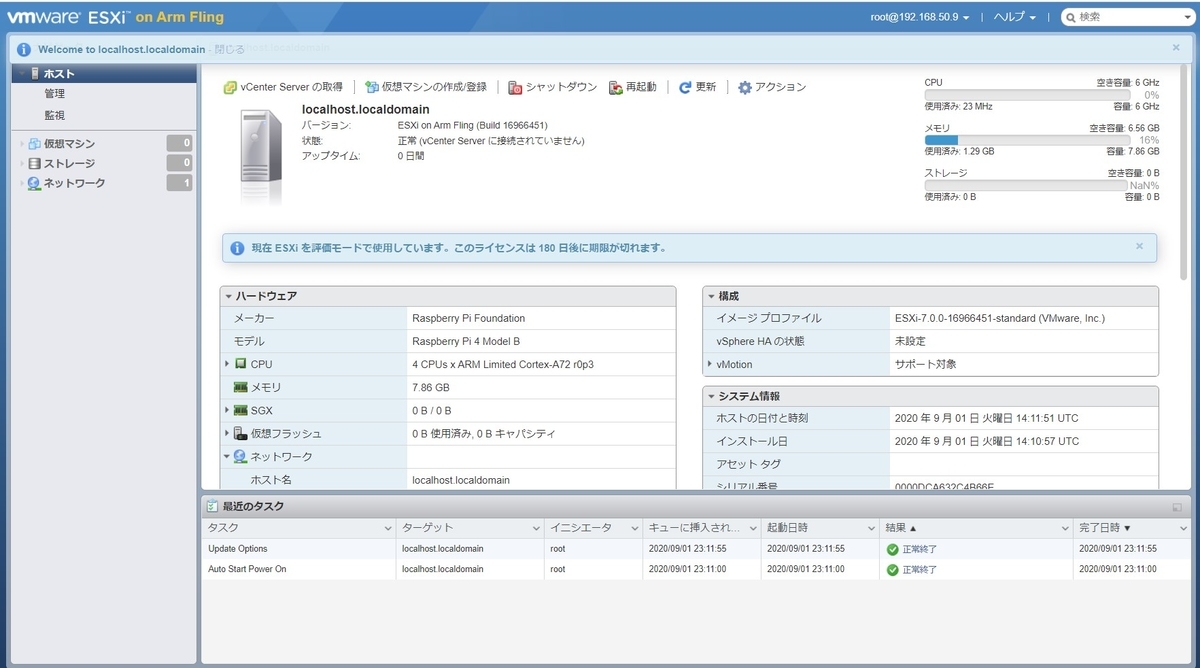Collapse the ネットワーク section in ハードウェア
Viewport: 1200px width, 668px height.
click(x=227, y=456)
